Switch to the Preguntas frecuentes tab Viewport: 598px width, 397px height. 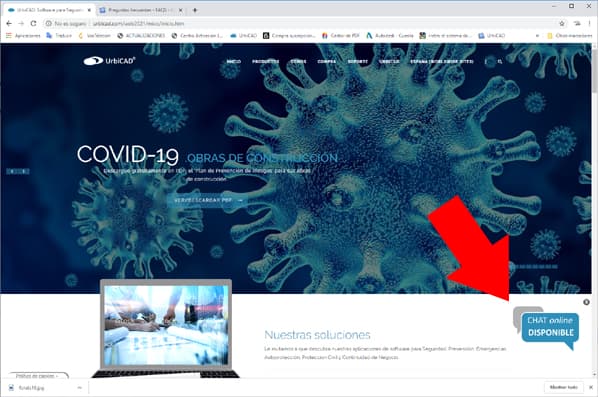pos(140,10)
